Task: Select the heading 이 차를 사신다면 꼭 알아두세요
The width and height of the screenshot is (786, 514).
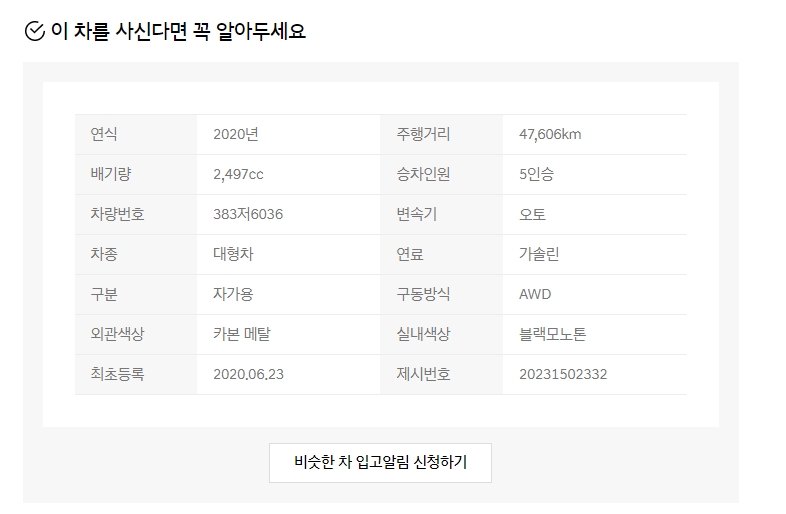Action: 178,31
